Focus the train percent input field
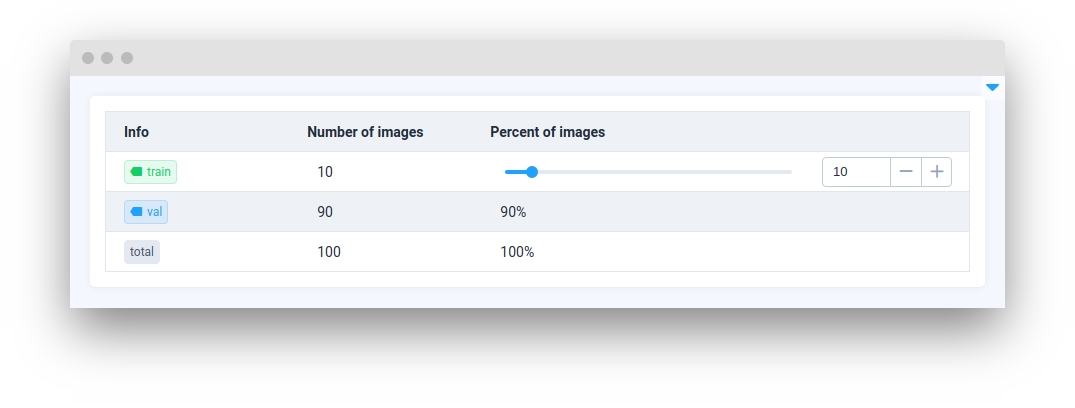Image resolution: width=1075 pixels, height=408 pixels. pyautogui.click(x=856, y=172)
